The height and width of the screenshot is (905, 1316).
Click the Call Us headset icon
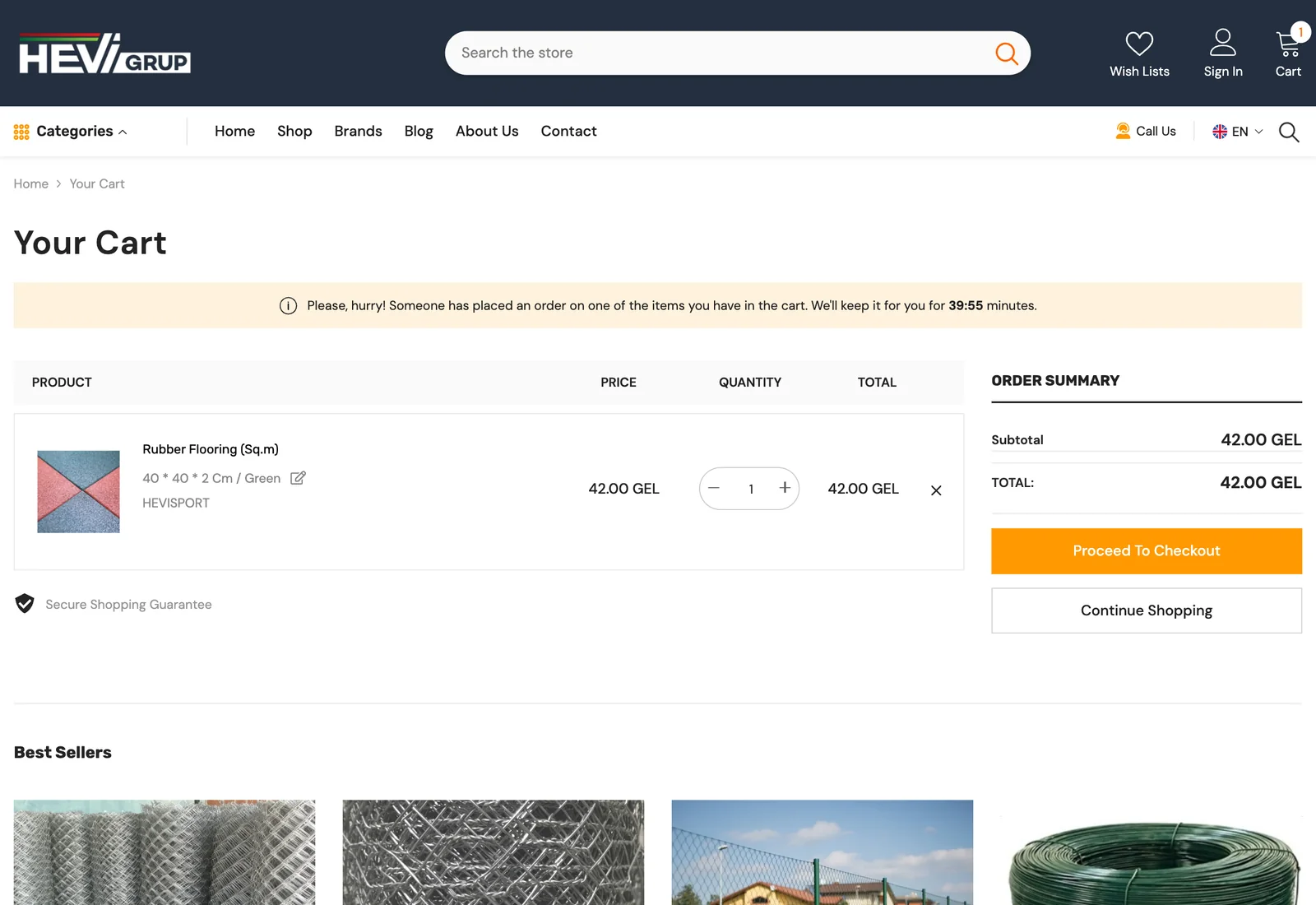[x=1123, y=131]
